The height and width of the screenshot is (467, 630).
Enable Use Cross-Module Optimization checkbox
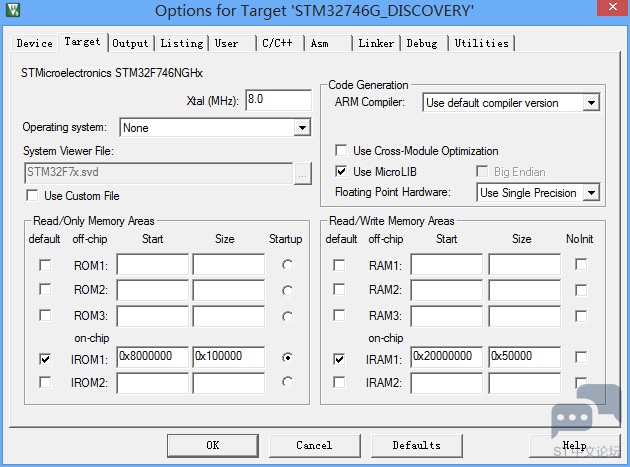342,151
